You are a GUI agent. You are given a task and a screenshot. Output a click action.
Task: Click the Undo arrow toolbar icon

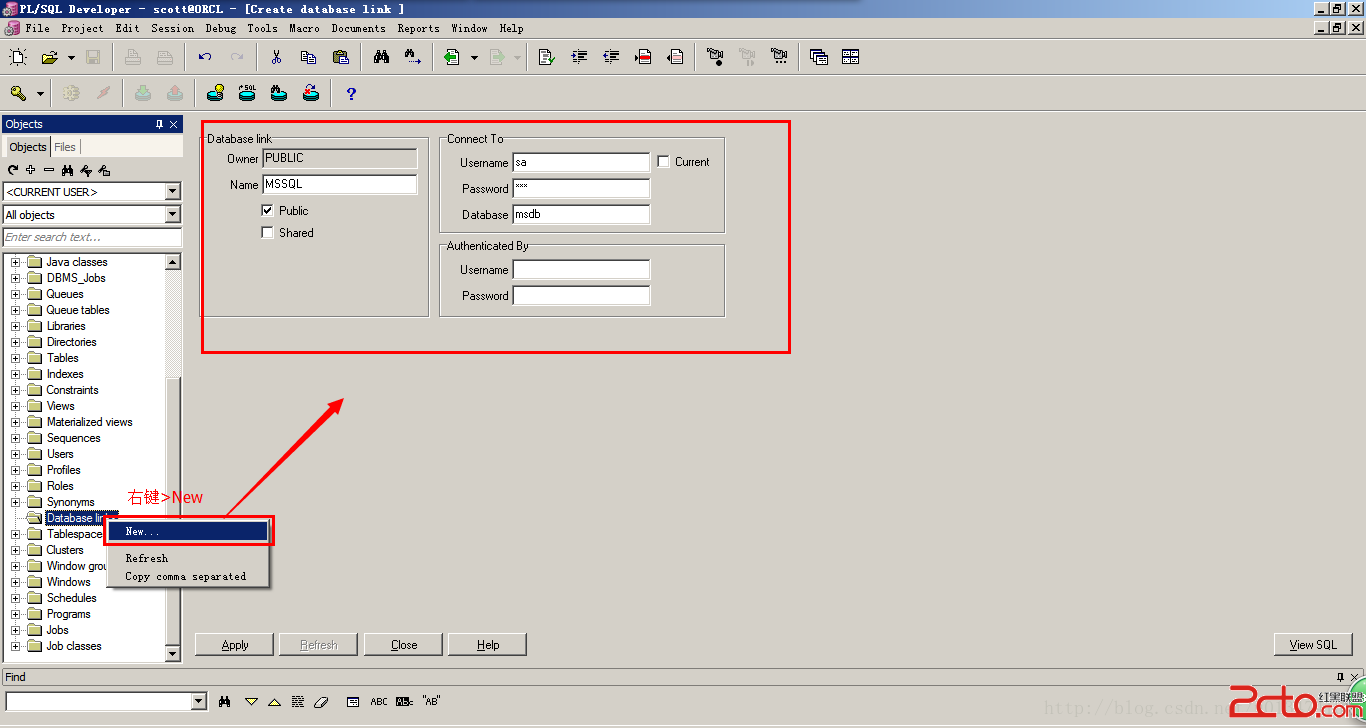tap(205, 57)
